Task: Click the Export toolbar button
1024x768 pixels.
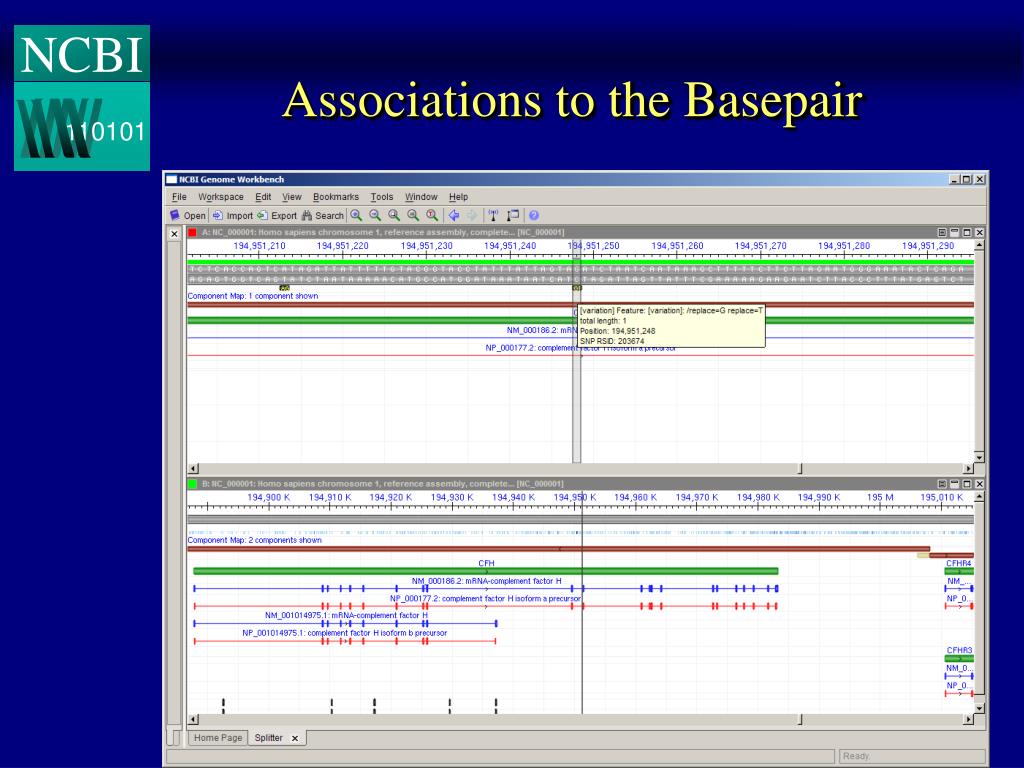Action: [276, 215]
